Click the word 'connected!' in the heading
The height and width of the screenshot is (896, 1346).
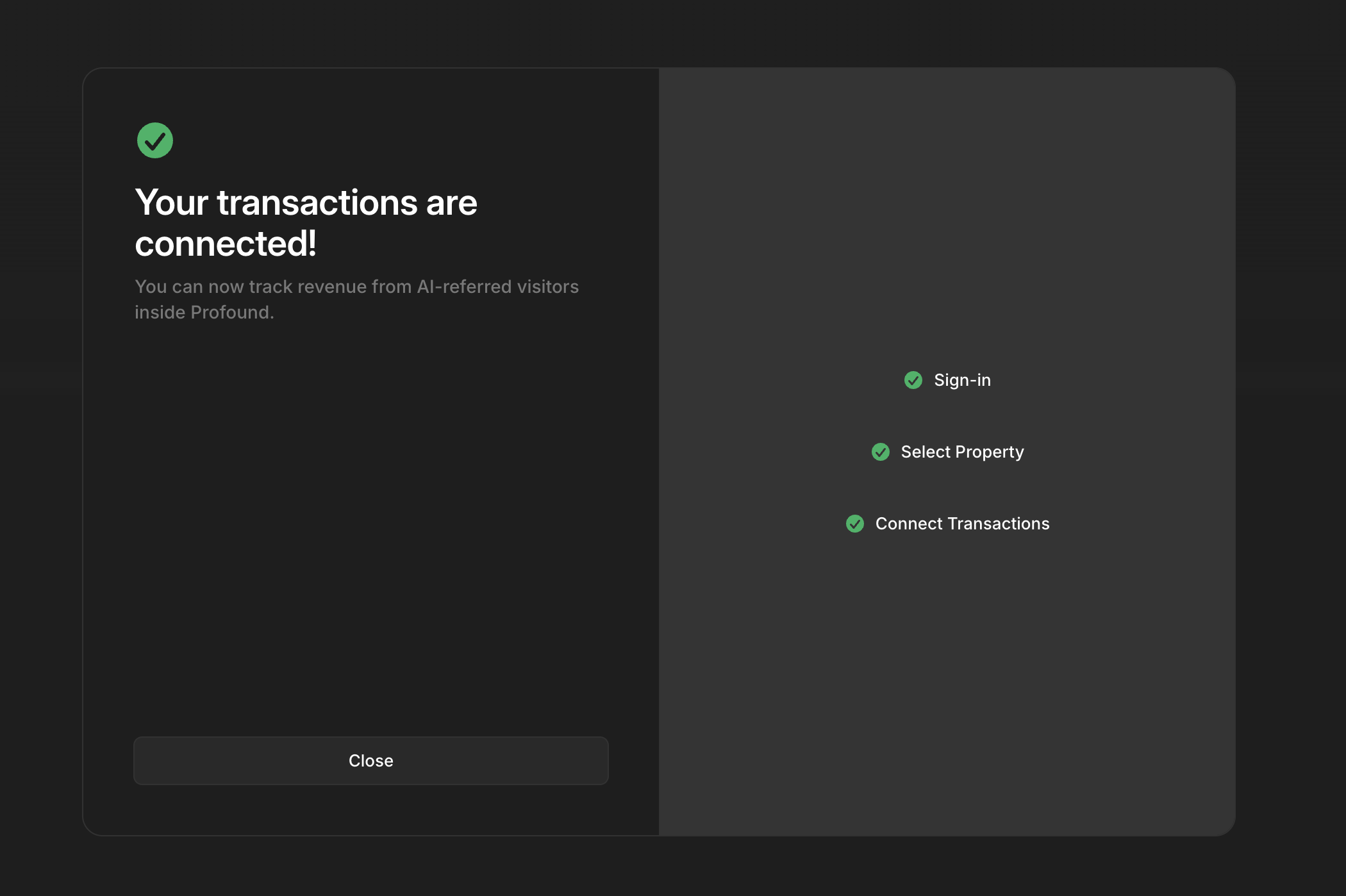point(226,244)
